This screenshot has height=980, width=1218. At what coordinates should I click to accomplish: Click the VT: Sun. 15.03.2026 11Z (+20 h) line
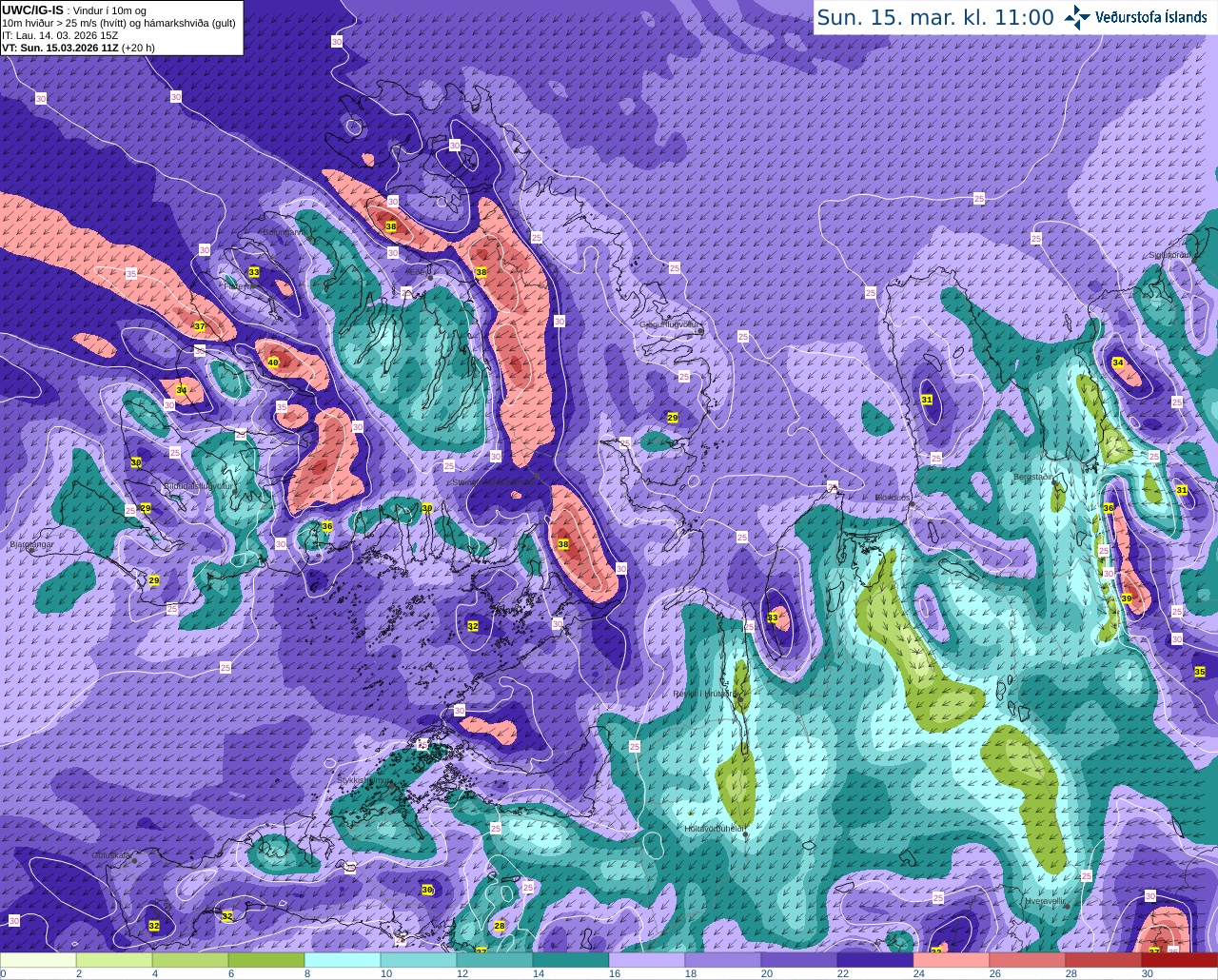(x=79, y=47)
